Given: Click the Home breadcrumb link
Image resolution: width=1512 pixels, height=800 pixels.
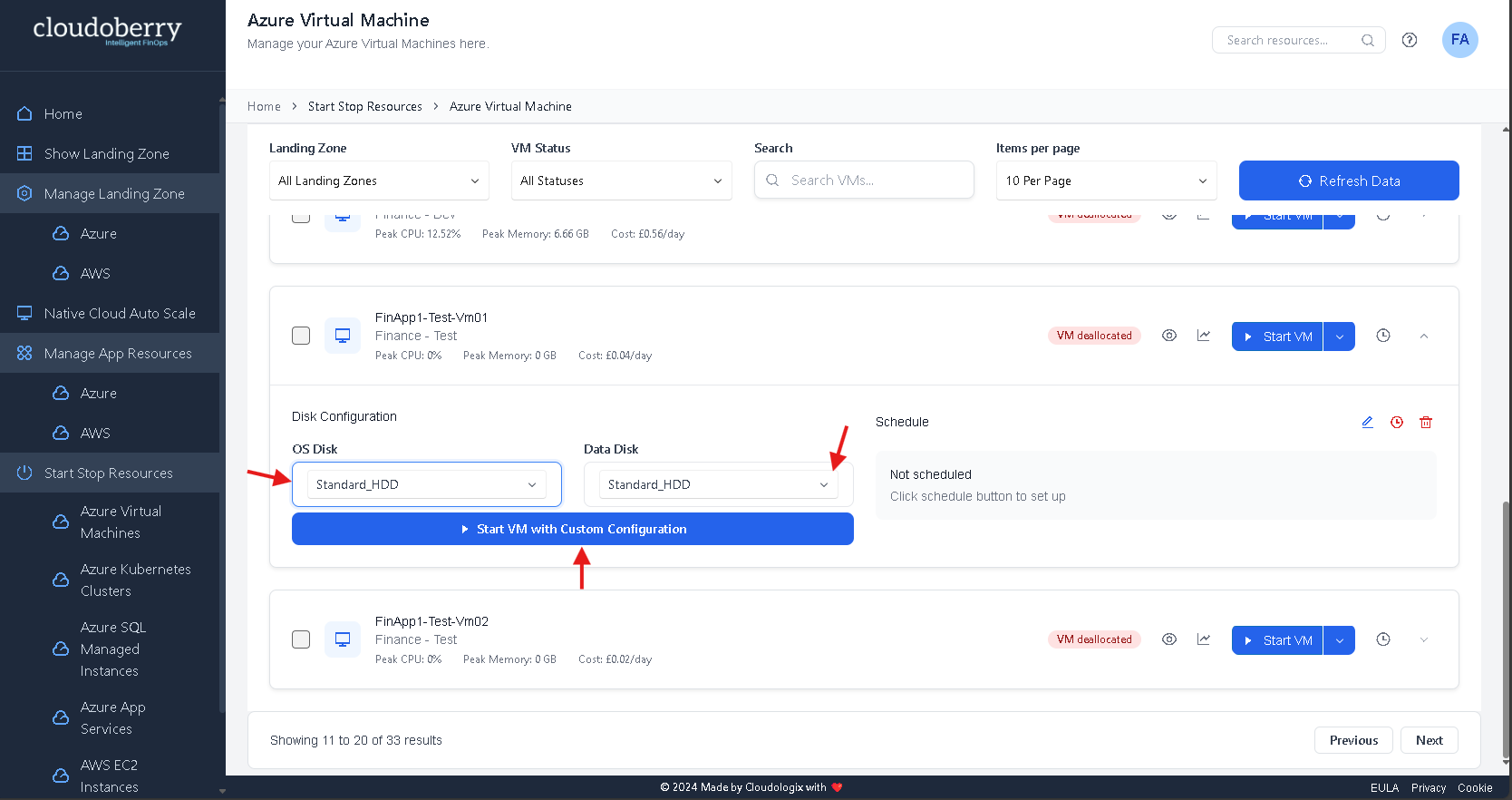Looking at the screenshot, I should pyautogui.click(x=264, y=106).
